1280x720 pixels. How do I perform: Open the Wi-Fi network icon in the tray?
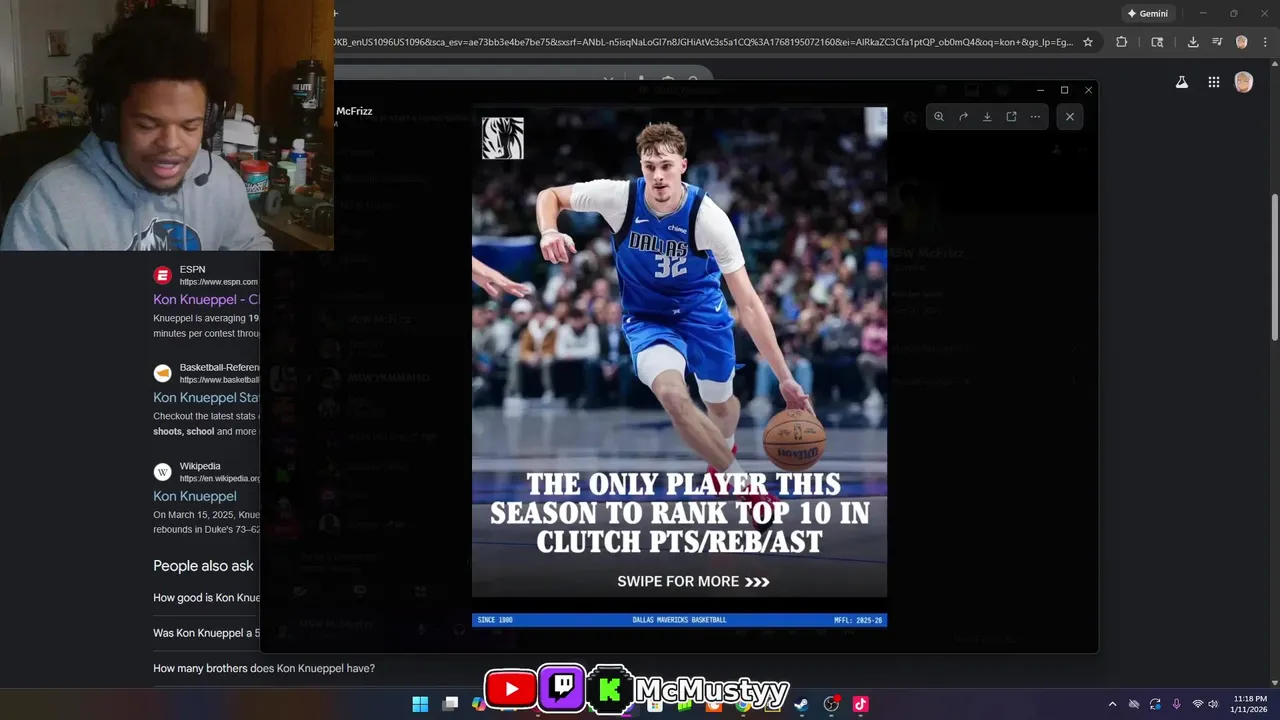[x=1198, y=704]
